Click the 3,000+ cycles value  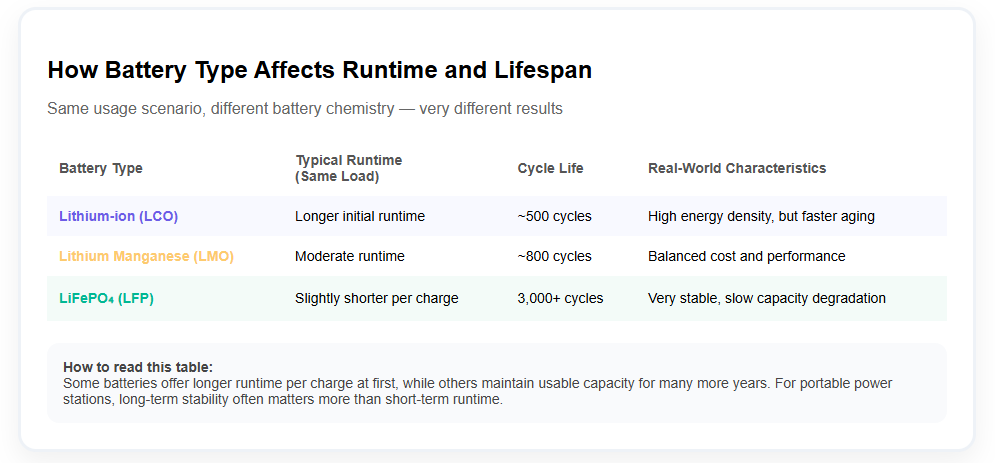[560, 298]
